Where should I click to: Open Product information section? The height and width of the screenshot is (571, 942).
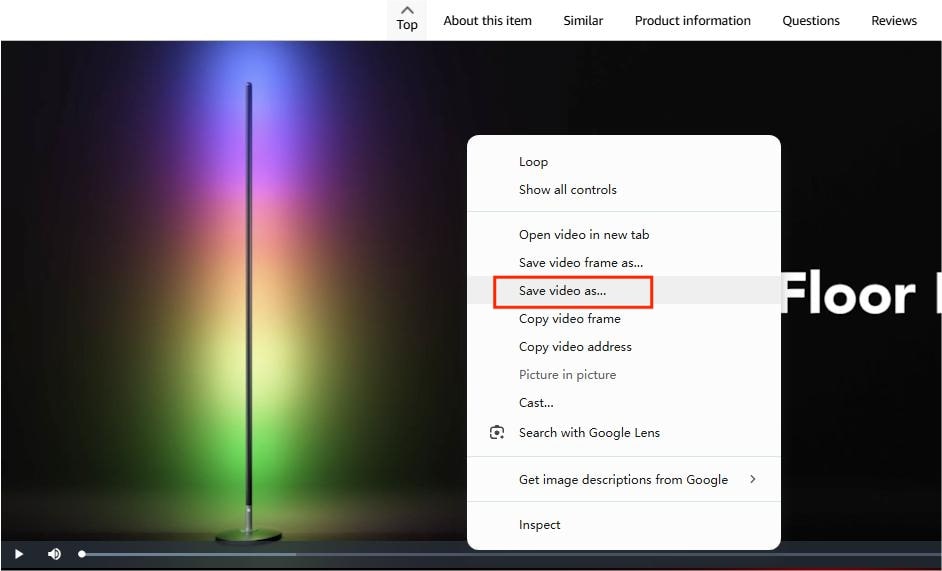[x=693, y=20]
